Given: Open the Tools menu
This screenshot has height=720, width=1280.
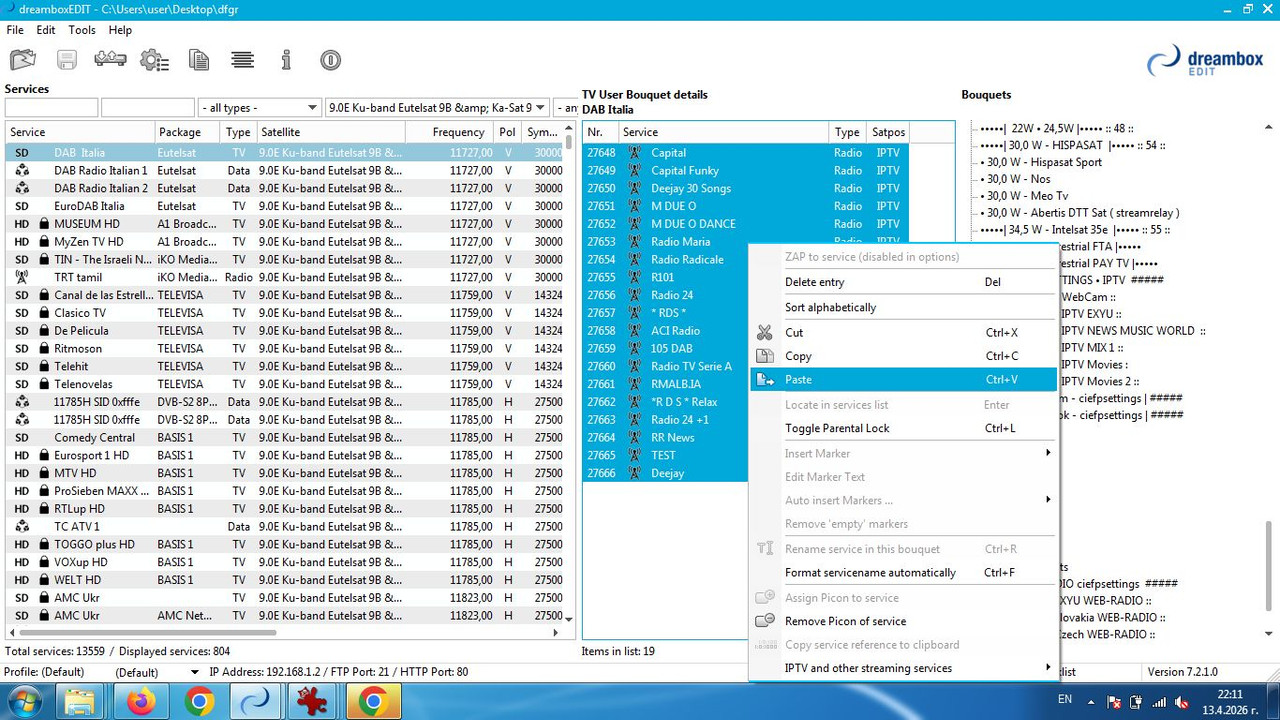Looking at the screenshot, I should 82,30.
